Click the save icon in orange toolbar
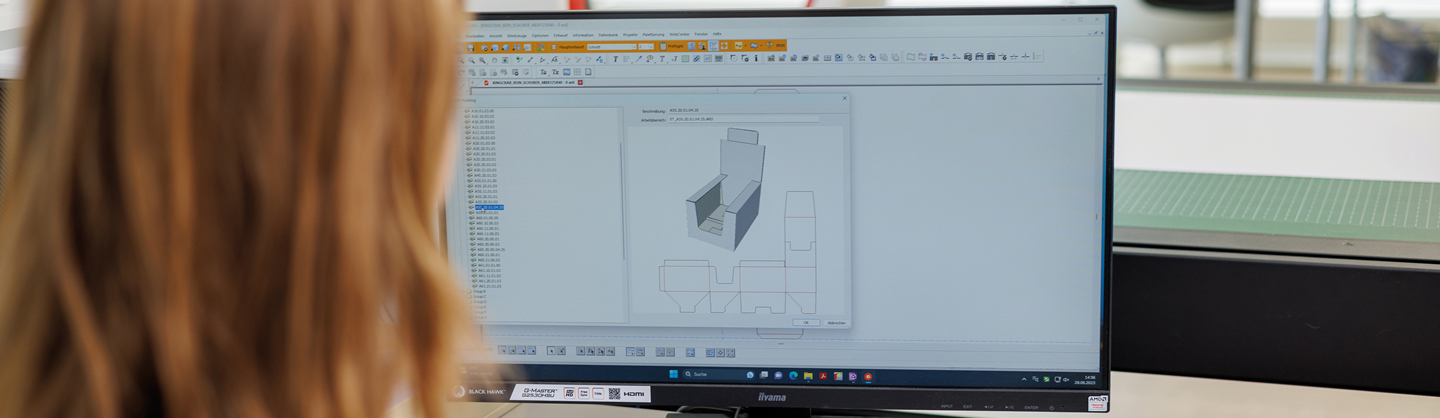The width and height of the screenshot is (1440, 418). click(471, 47)
